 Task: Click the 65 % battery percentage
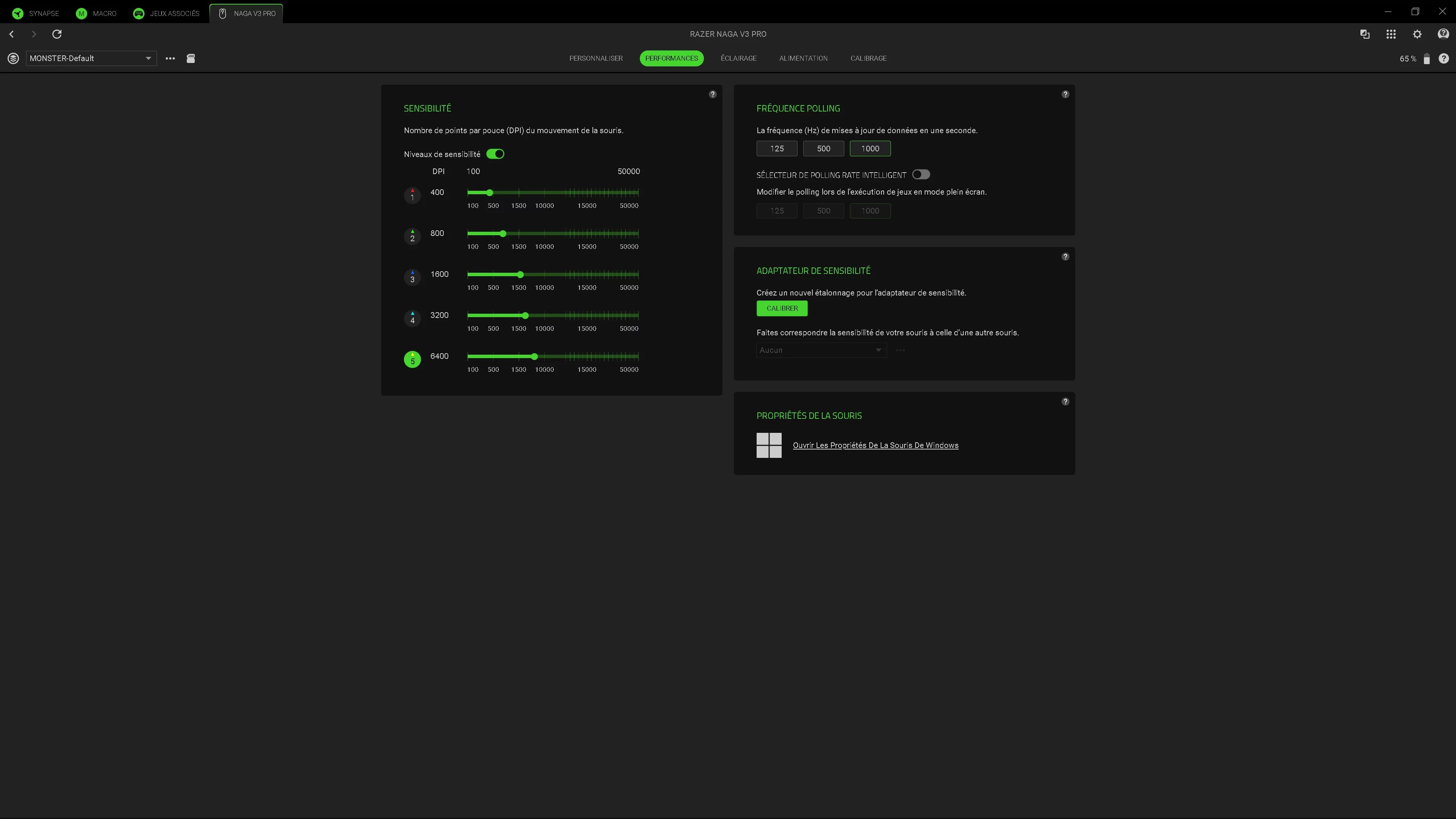(1408, 59)
